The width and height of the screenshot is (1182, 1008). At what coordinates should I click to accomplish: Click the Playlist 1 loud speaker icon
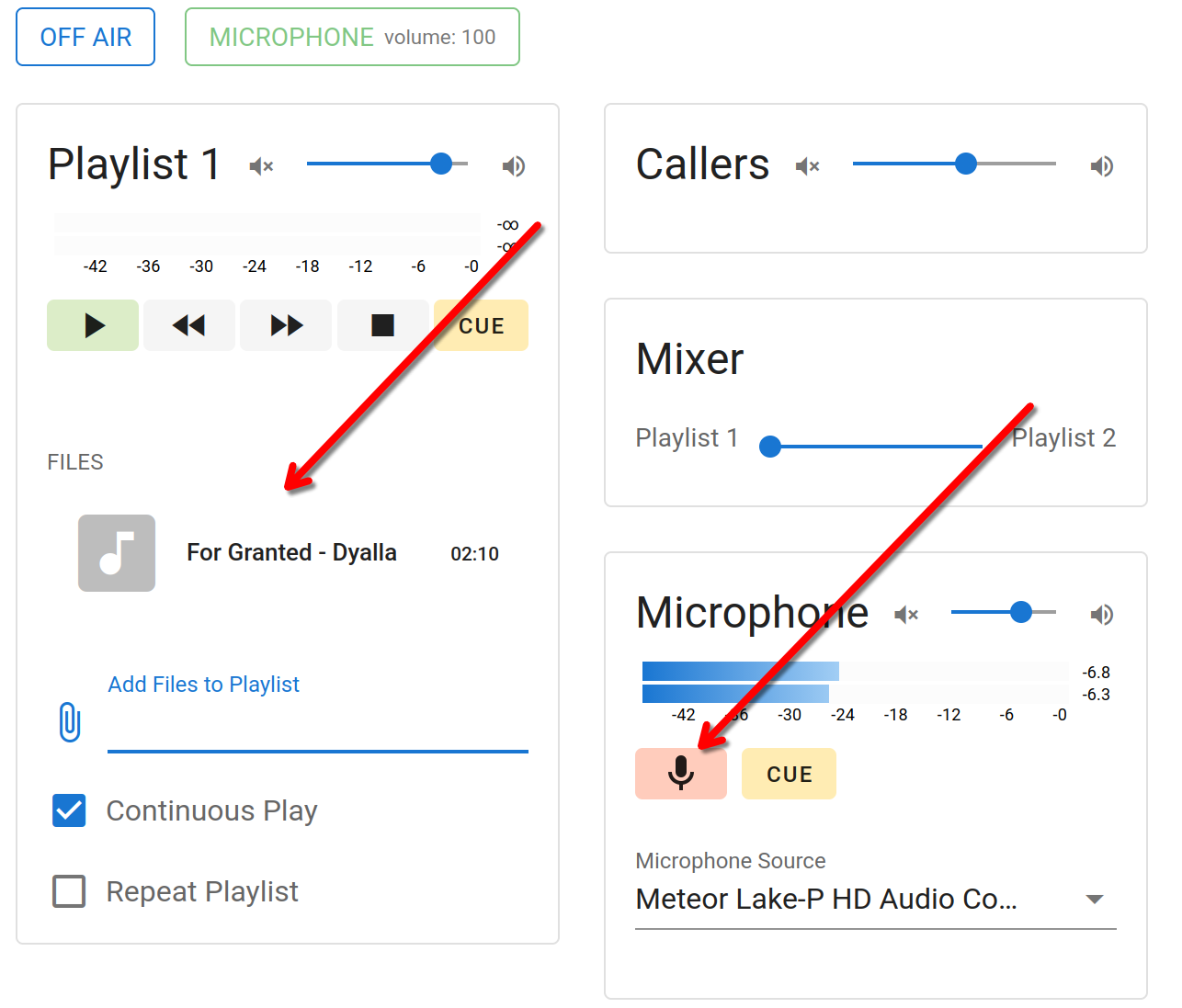(513, 166)
